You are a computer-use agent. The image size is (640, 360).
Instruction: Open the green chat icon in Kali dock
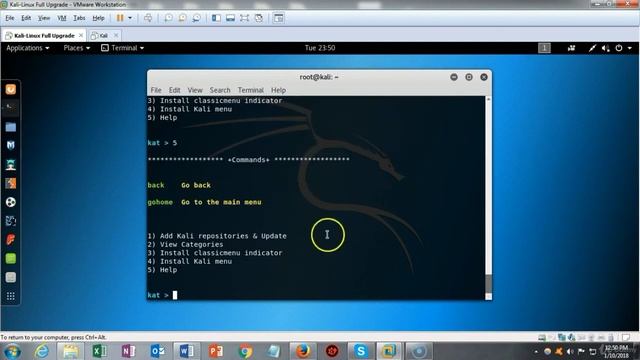(x=11, y=258)
